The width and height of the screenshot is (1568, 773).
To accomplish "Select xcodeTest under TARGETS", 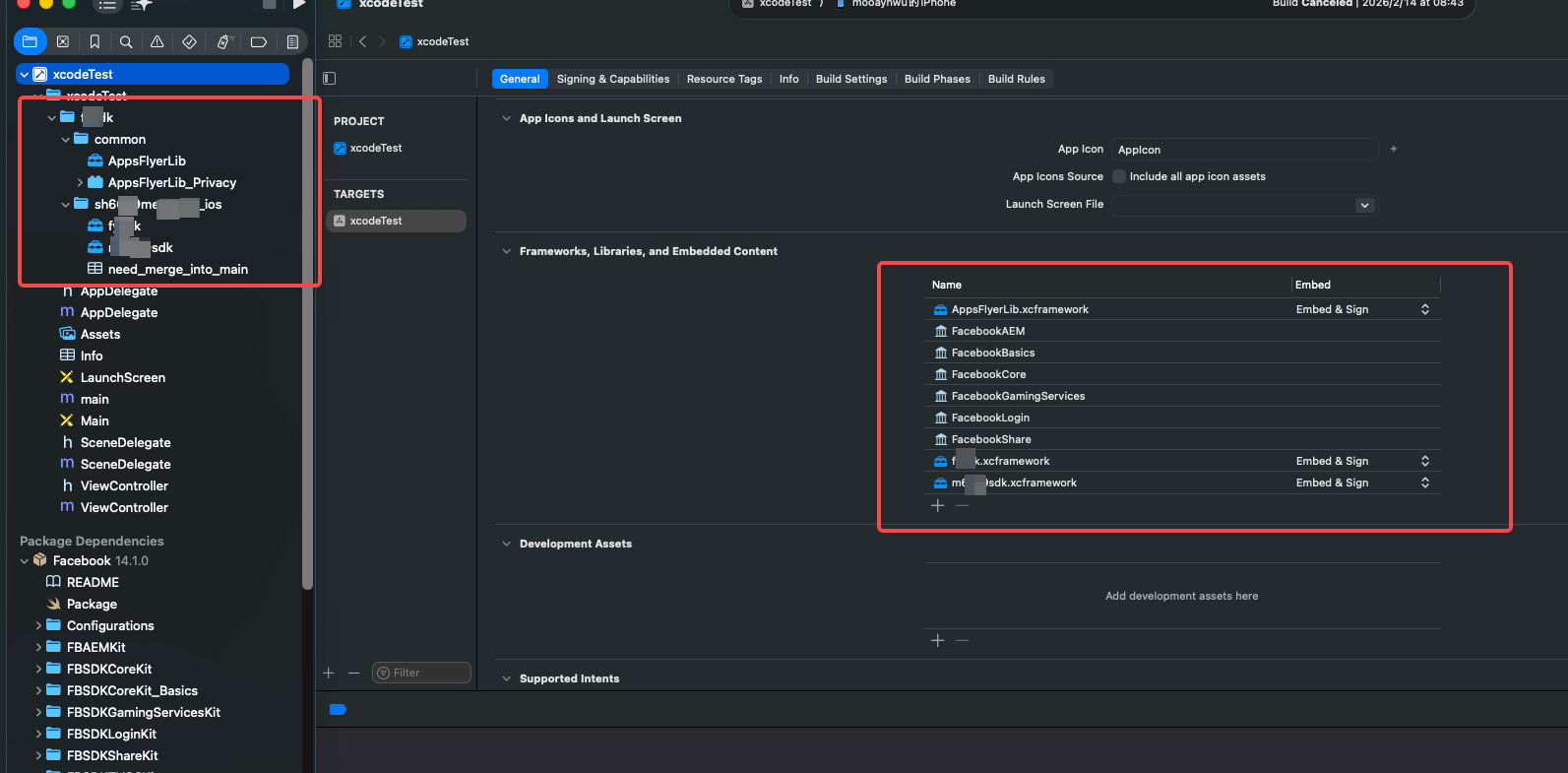I will [x=396, y=221].
